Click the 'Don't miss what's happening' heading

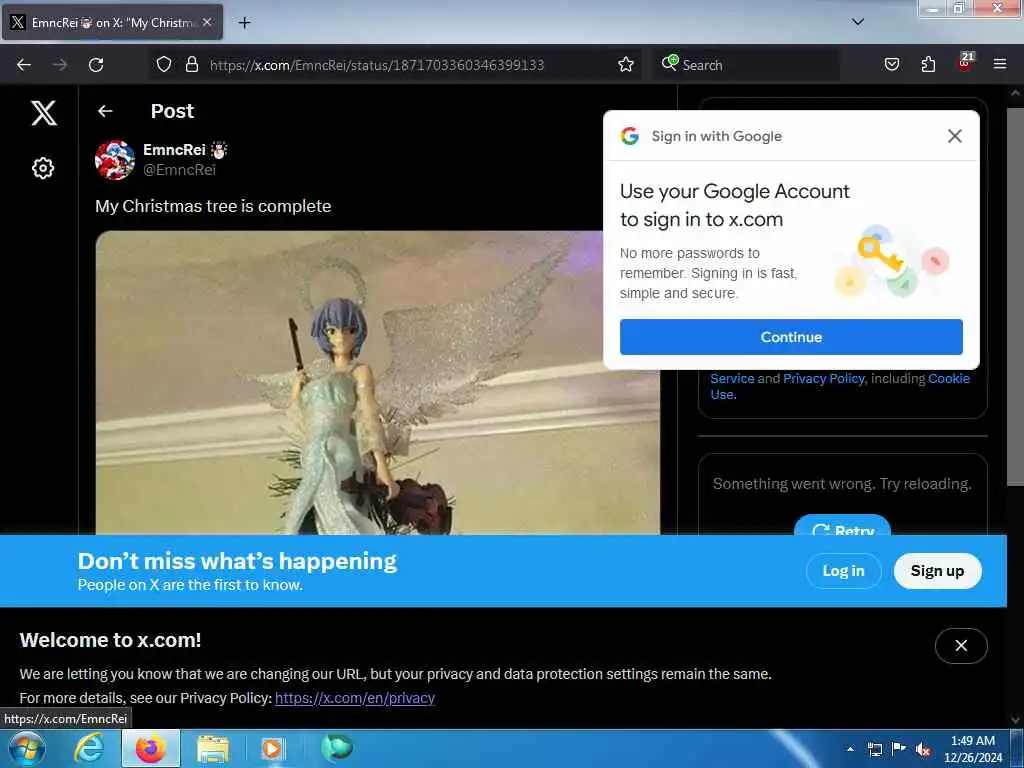click(x=237, y=561)
